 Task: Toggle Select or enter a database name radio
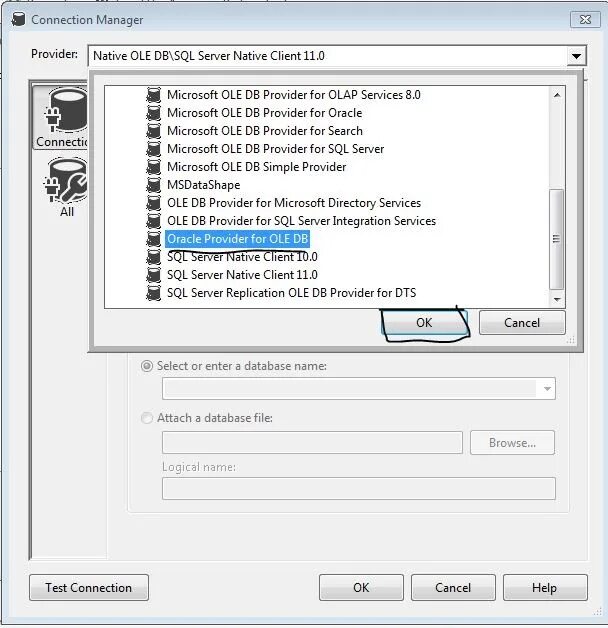[x=147, y=366]
